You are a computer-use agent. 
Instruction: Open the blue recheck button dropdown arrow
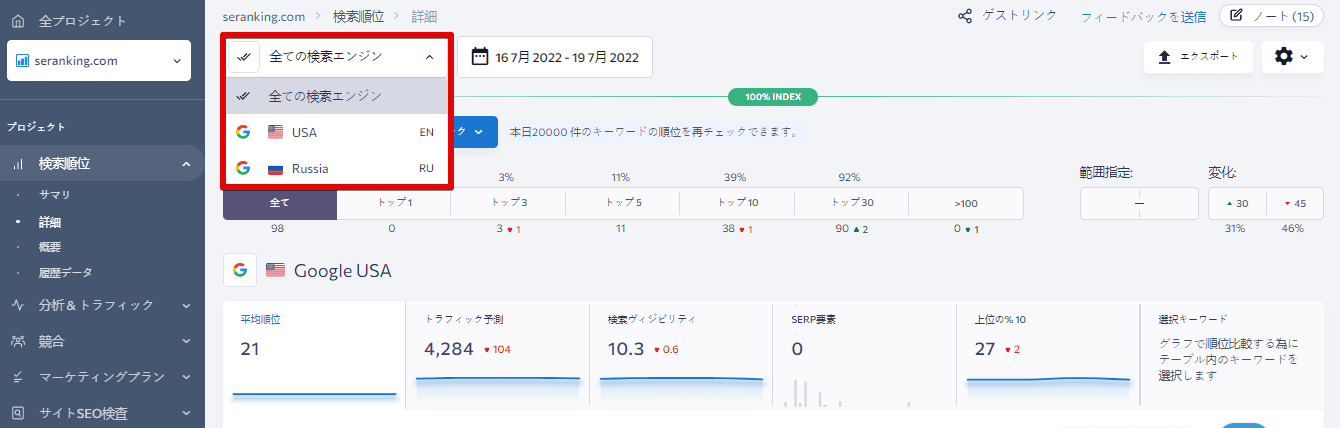(x=479, y=131)
